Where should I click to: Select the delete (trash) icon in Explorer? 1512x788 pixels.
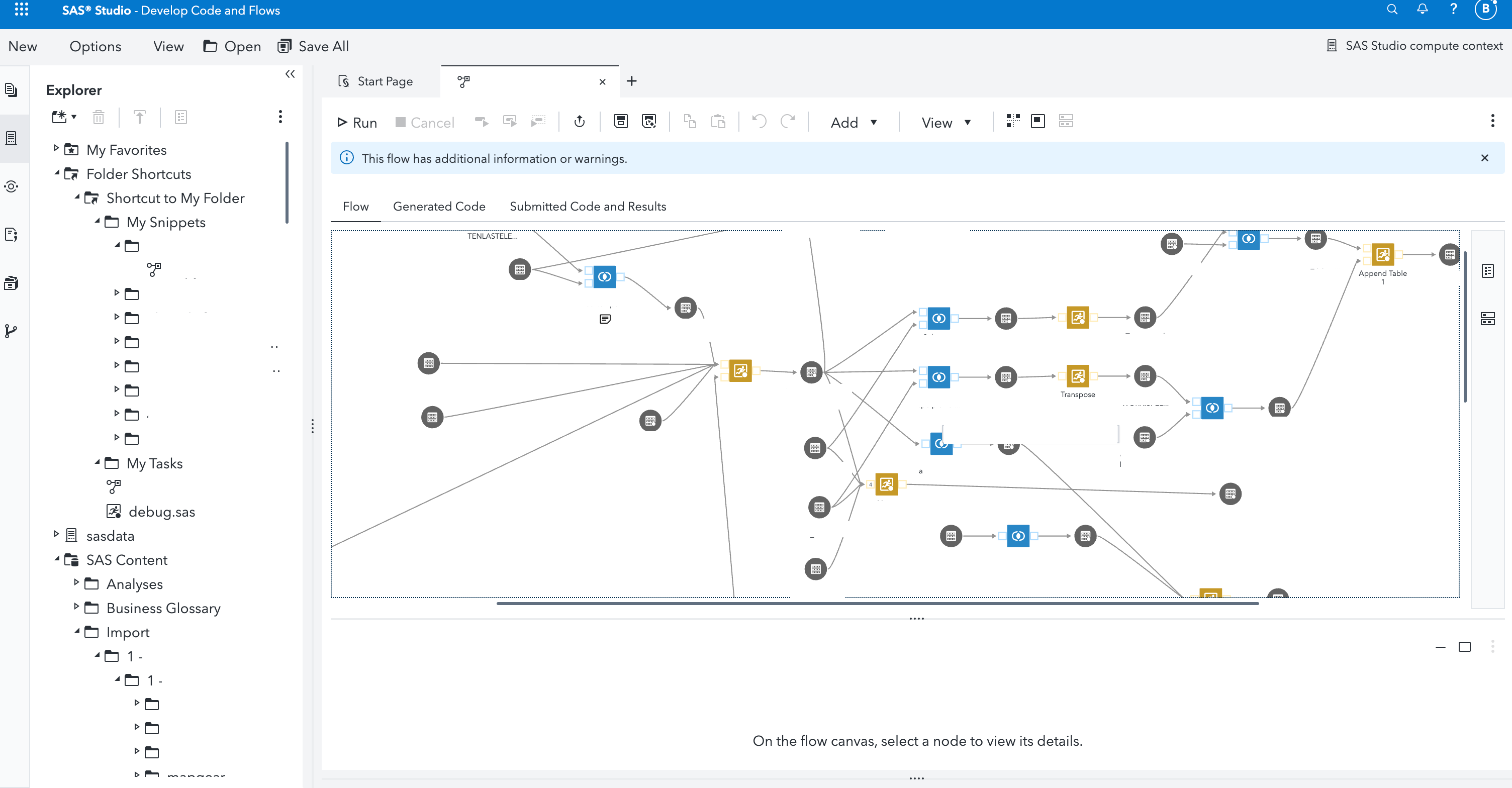point(98,117)
